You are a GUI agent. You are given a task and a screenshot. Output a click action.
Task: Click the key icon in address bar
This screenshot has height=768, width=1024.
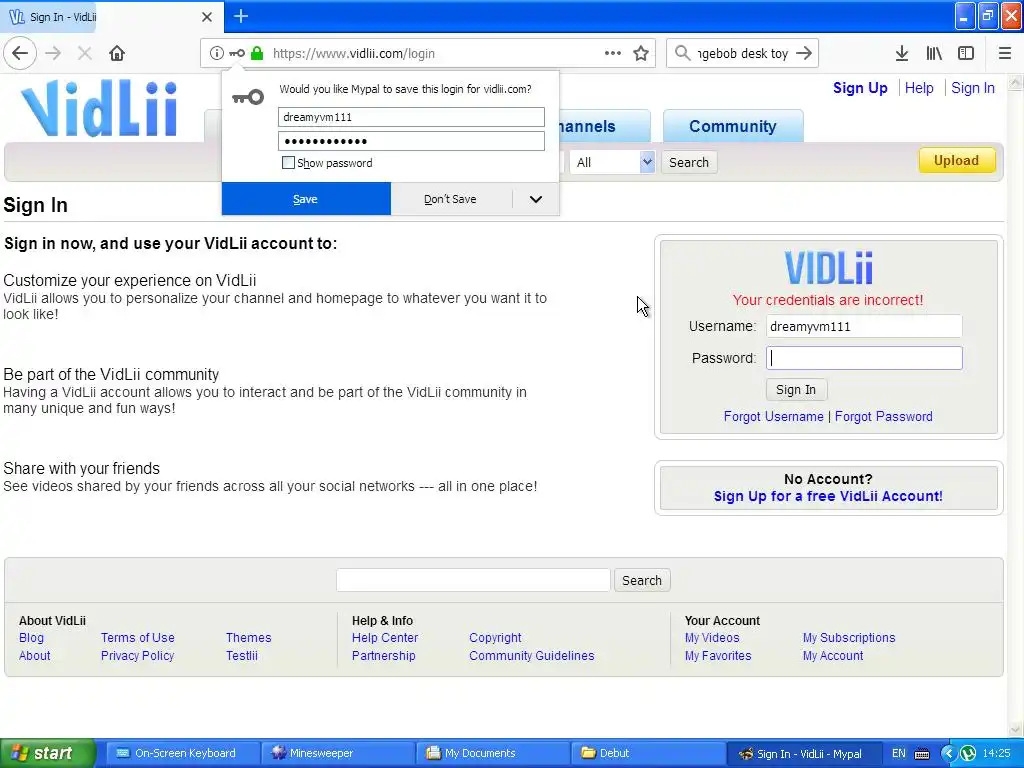(237, 54)
